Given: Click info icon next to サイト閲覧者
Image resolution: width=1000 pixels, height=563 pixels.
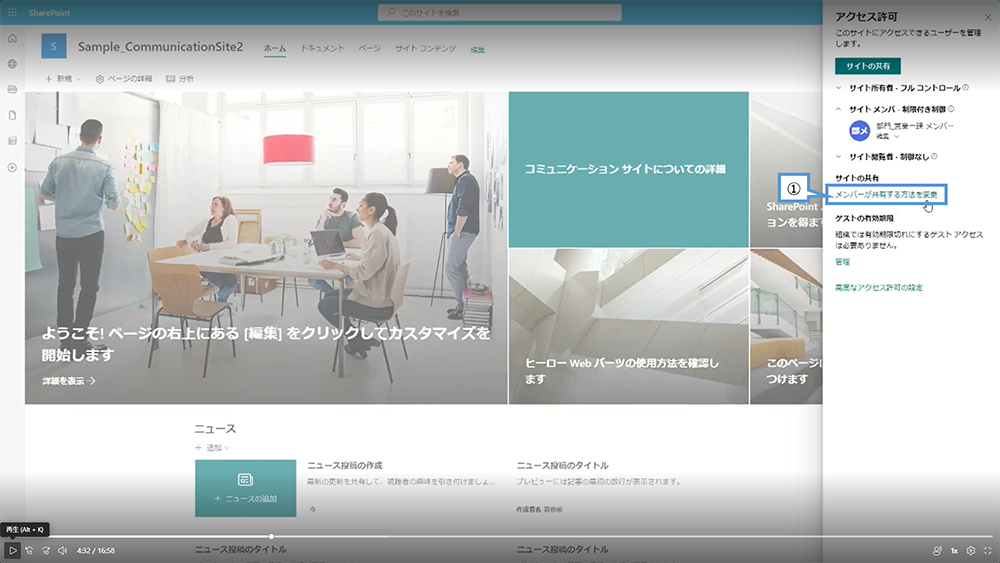Looking at the screenshot, I should pyautogui.click(x=934, y=156).
